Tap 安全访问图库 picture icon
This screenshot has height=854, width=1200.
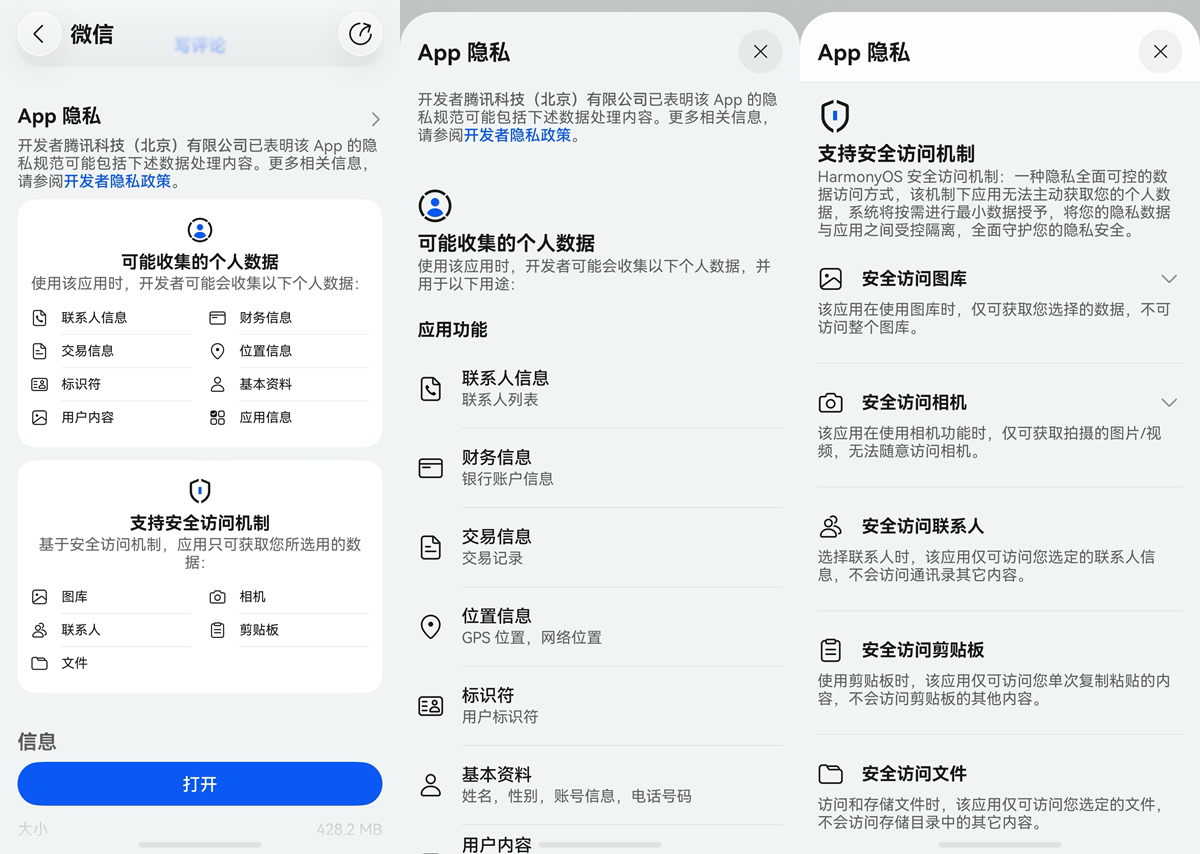tap(830, 279)
